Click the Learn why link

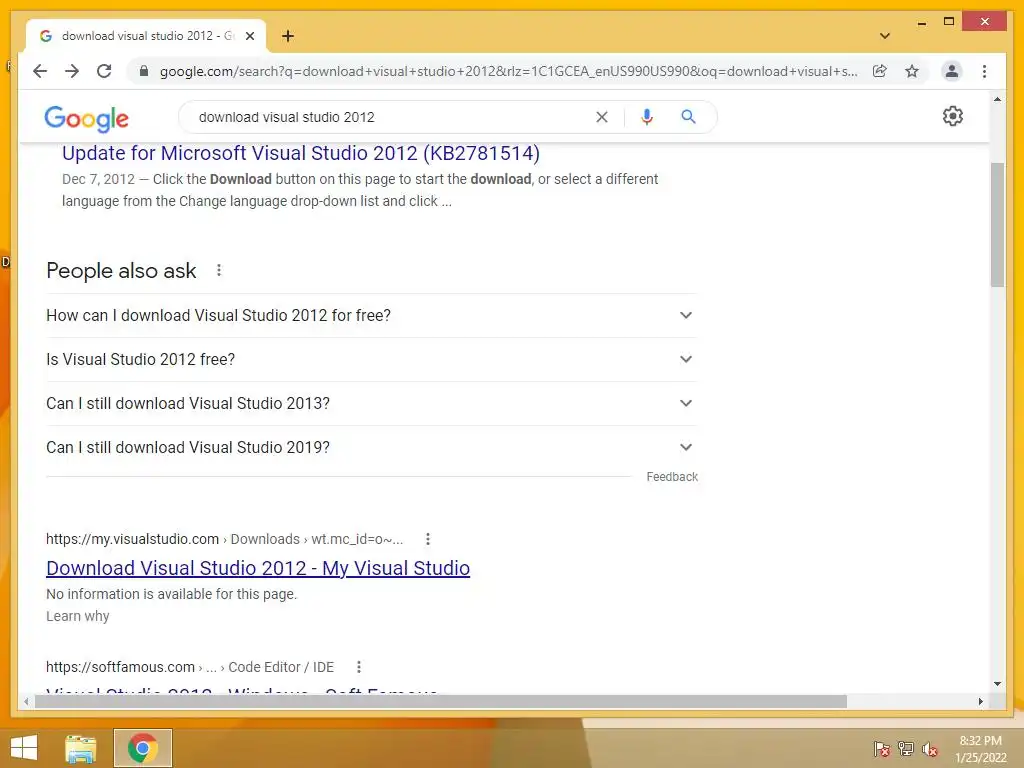point(78,616)
